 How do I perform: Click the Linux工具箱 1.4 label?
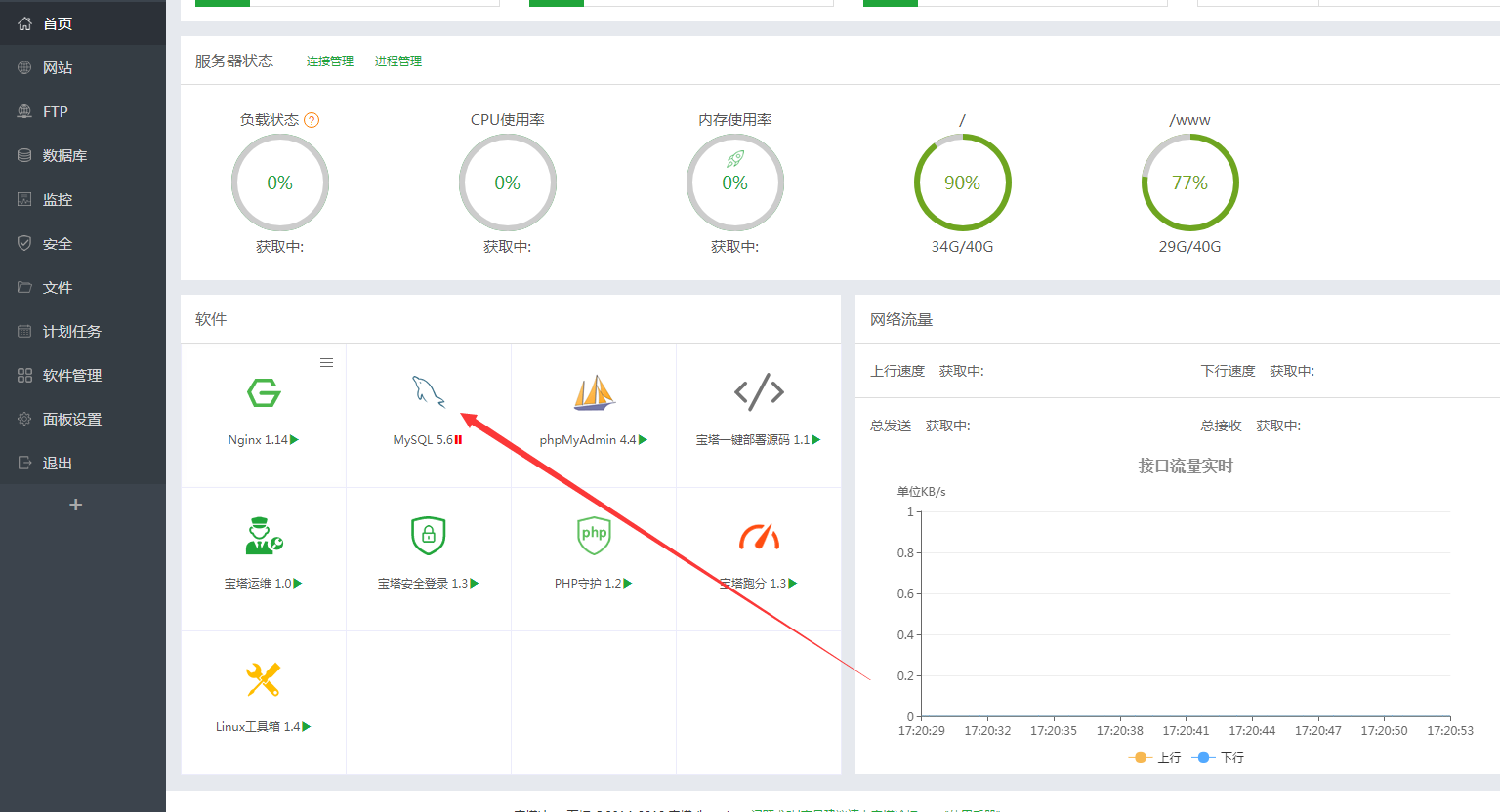[x=258, y=727]
